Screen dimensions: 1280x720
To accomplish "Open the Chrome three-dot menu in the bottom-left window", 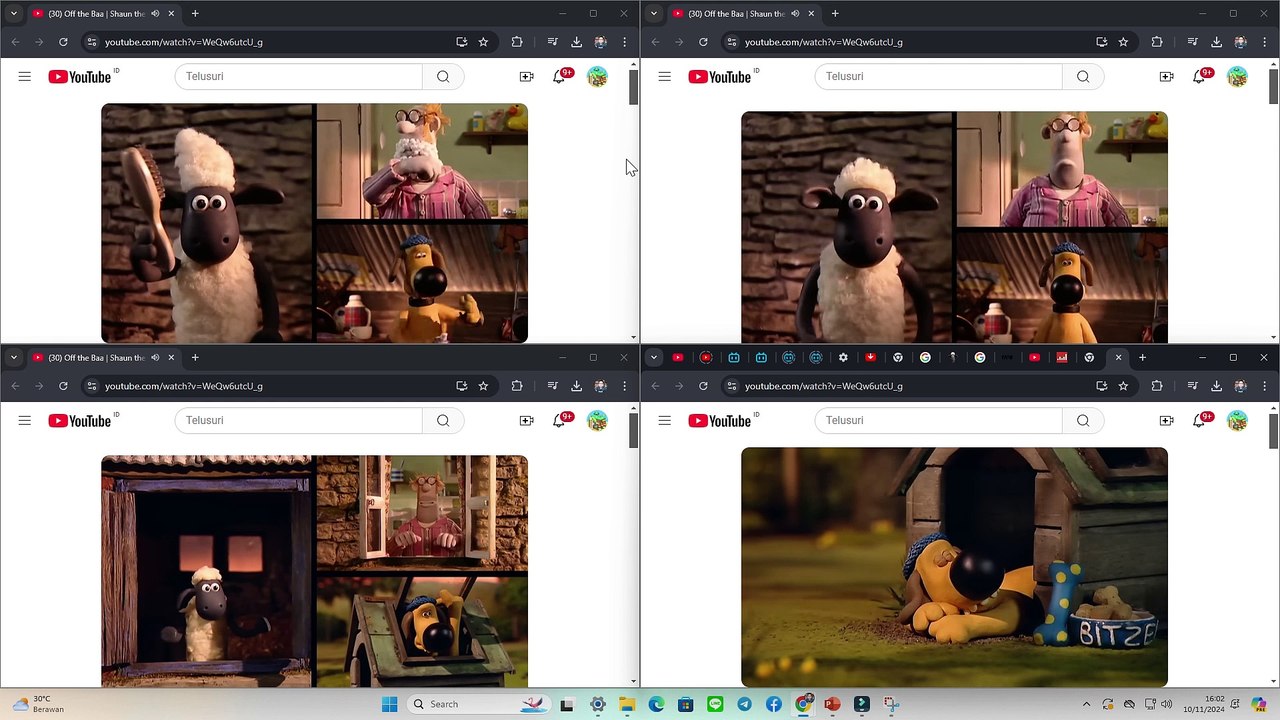I will tap(625, 386).
